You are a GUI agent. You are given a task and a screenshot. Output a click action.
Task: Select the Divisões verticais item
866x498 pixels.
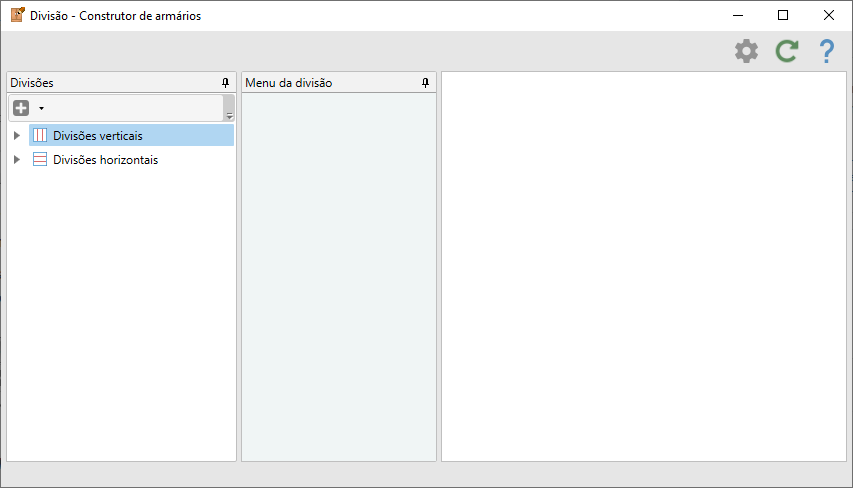[131, 135]
